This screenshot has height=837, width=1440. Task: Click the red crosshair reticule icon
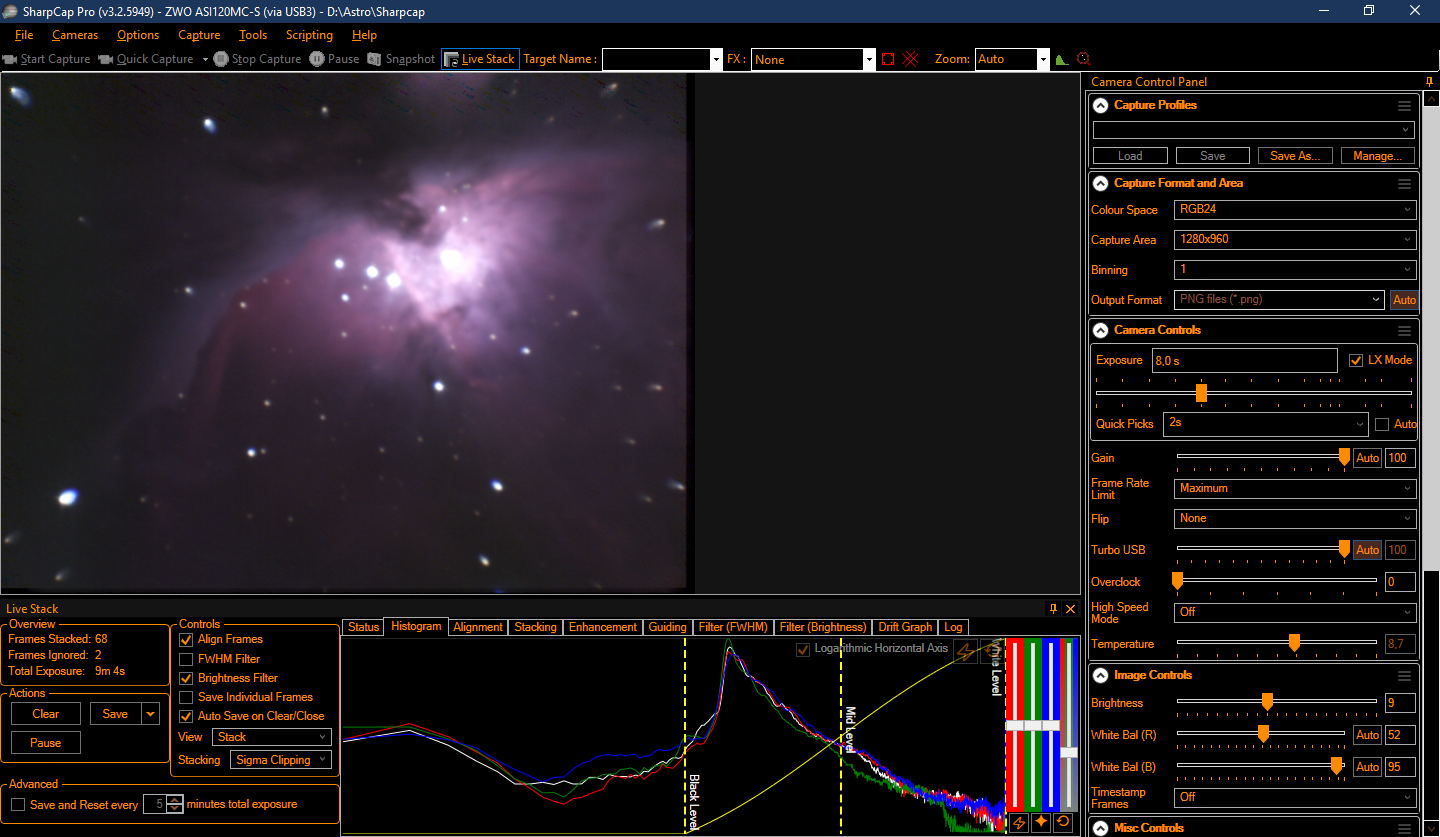click(910, 59)
